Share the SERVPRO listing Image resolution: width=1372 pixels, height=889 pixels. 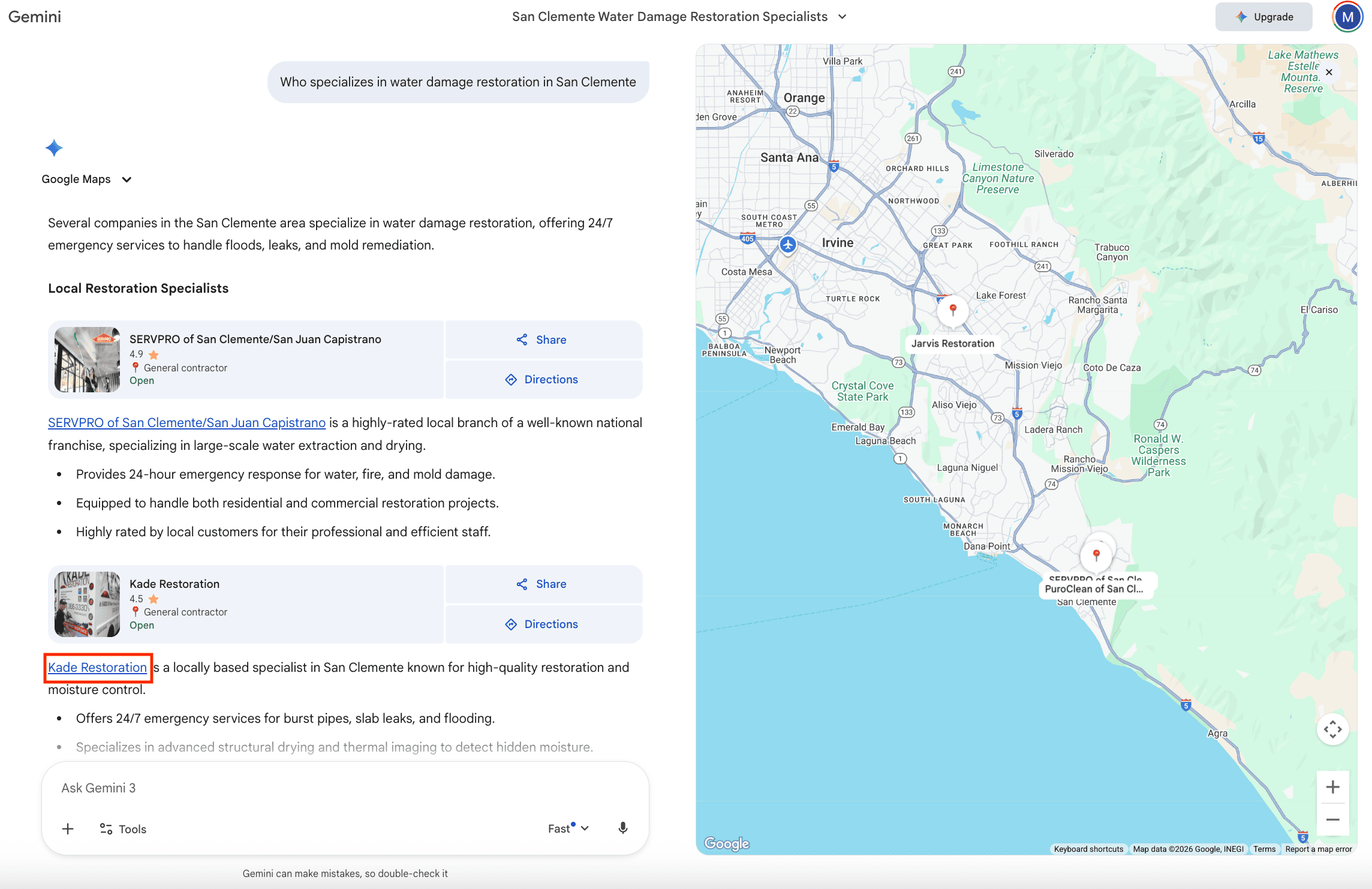543,340
